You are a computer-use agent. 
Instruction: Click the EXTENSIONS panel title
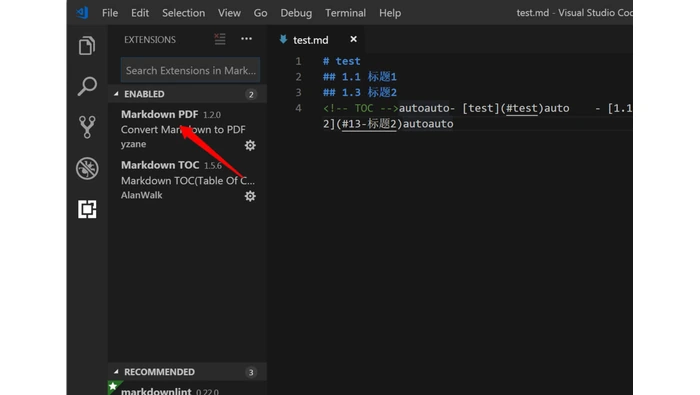[150, 40]
